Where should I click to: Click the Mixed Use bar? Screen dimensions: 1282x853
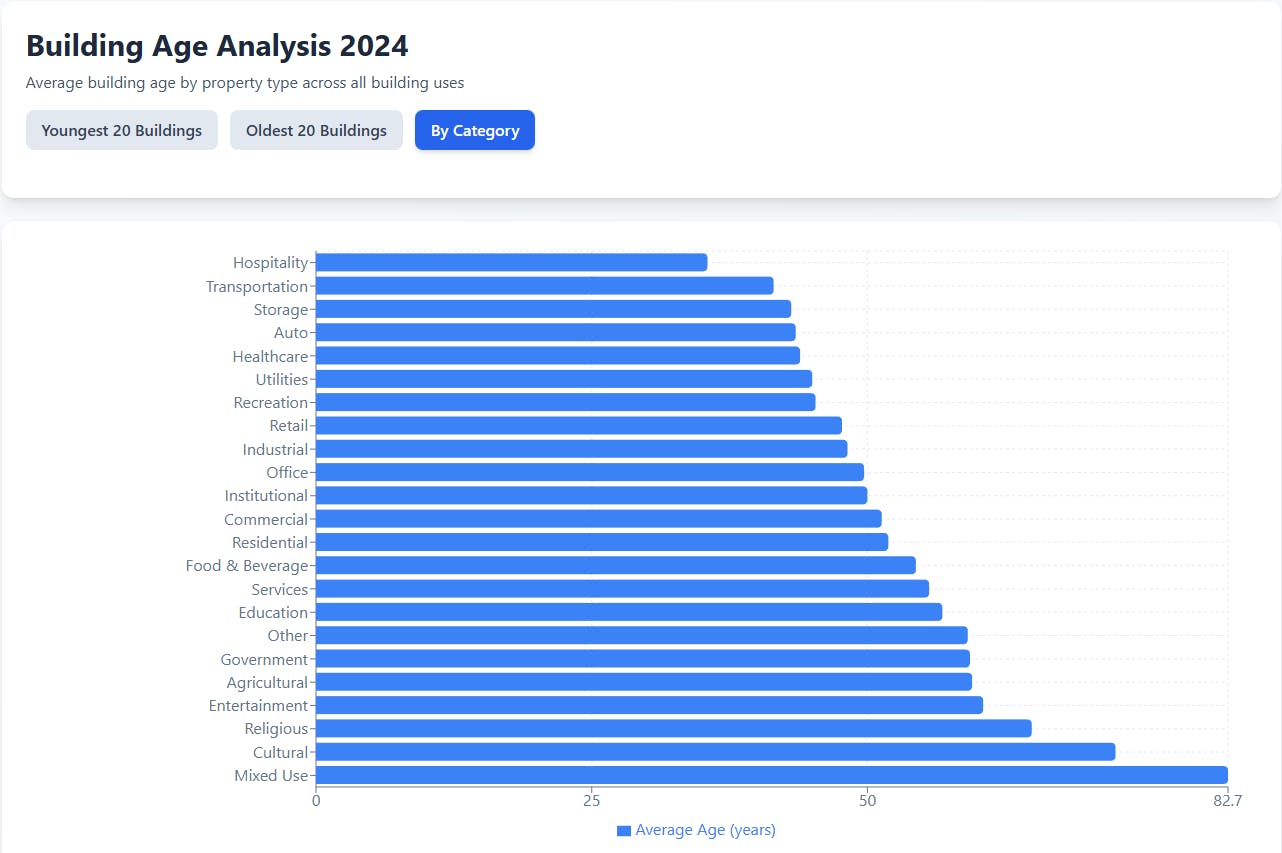771,775
